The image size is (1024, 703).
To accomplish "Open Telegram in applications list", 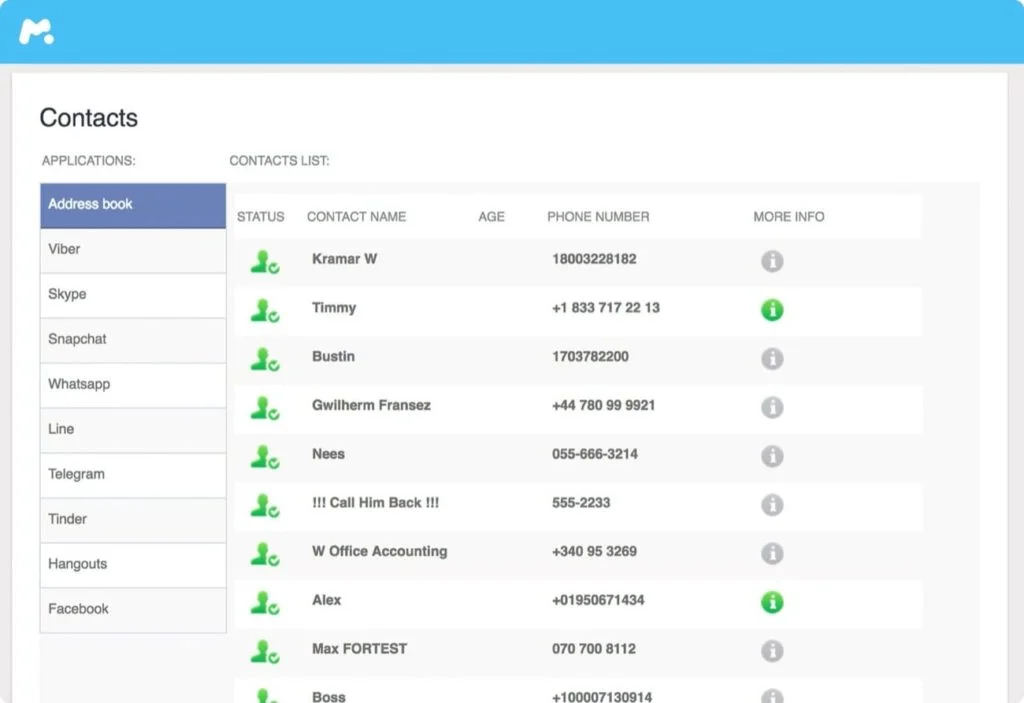I will (x=133, y=475).
